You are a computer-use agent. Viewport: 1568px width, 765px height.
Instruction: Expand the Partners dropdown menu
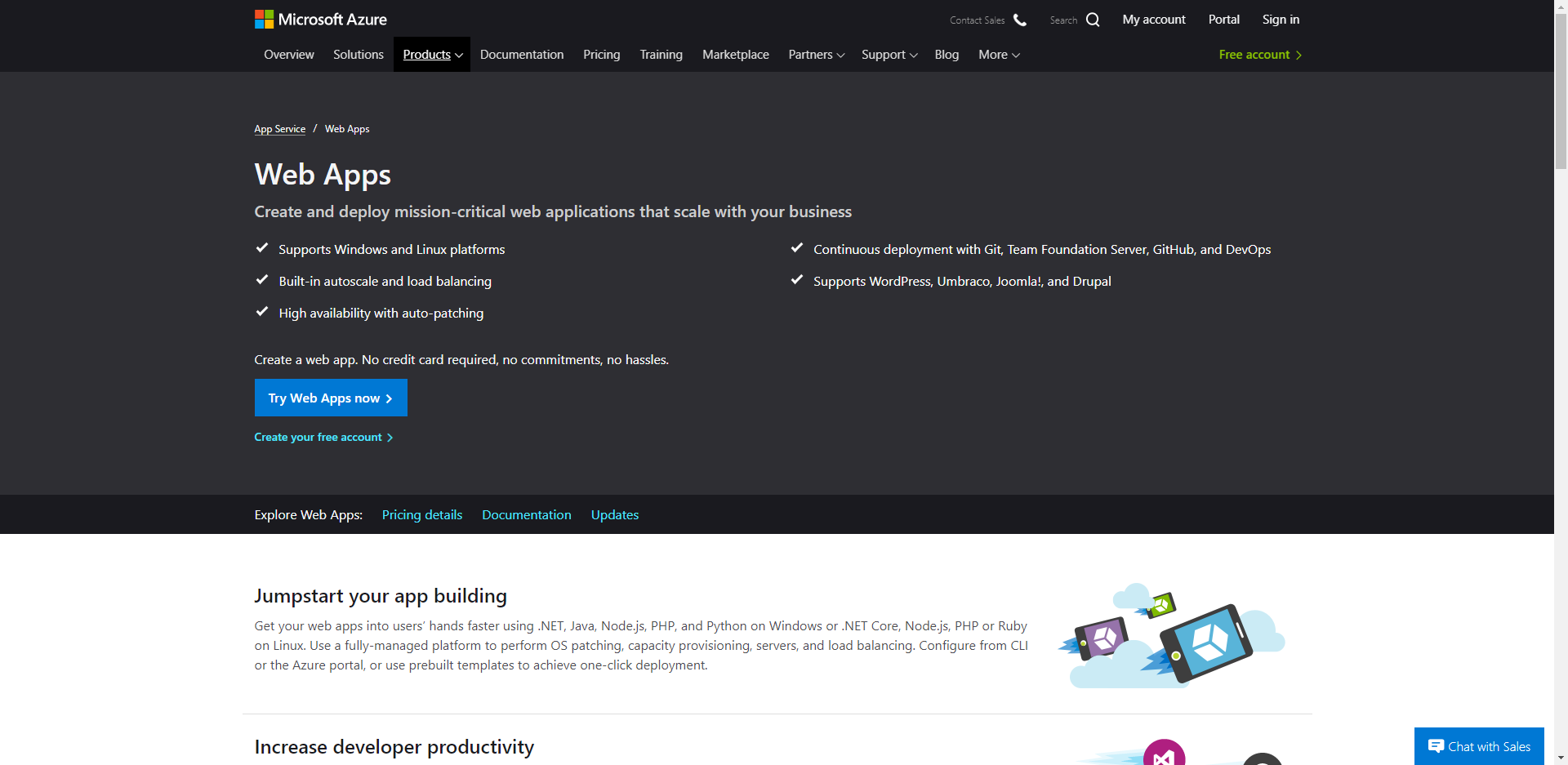click(x=816, y=55)
